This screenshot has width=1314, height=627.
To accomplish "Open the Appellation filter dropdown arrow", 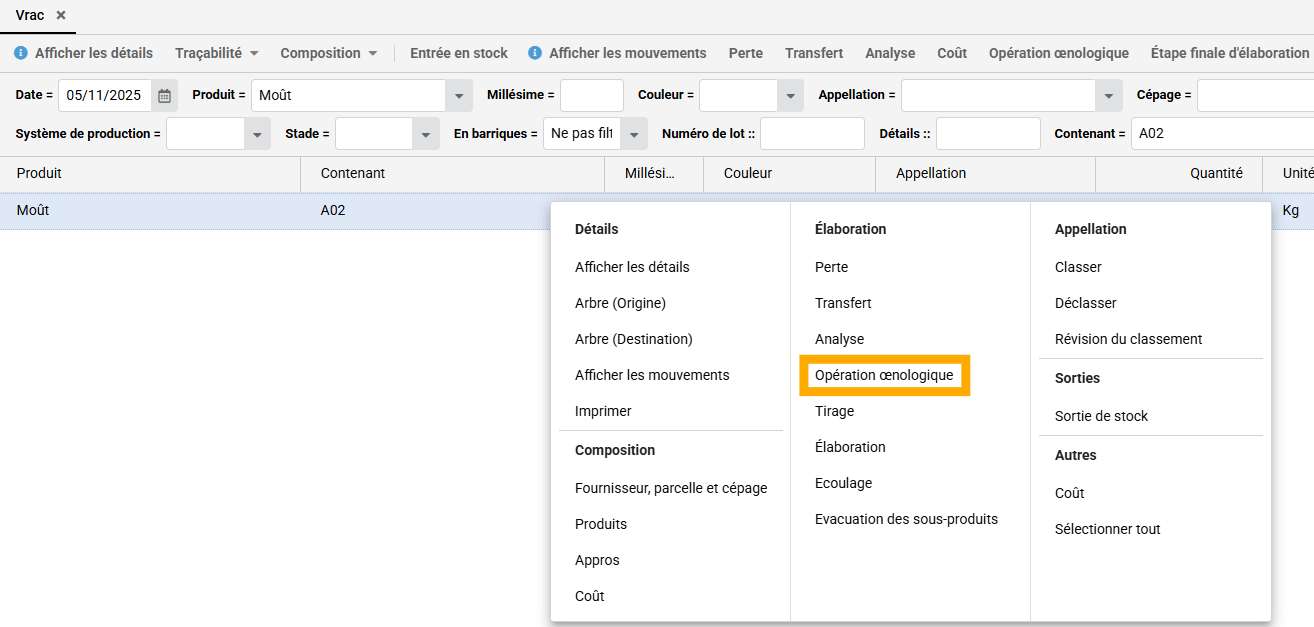I will [x=1108, y=96].
